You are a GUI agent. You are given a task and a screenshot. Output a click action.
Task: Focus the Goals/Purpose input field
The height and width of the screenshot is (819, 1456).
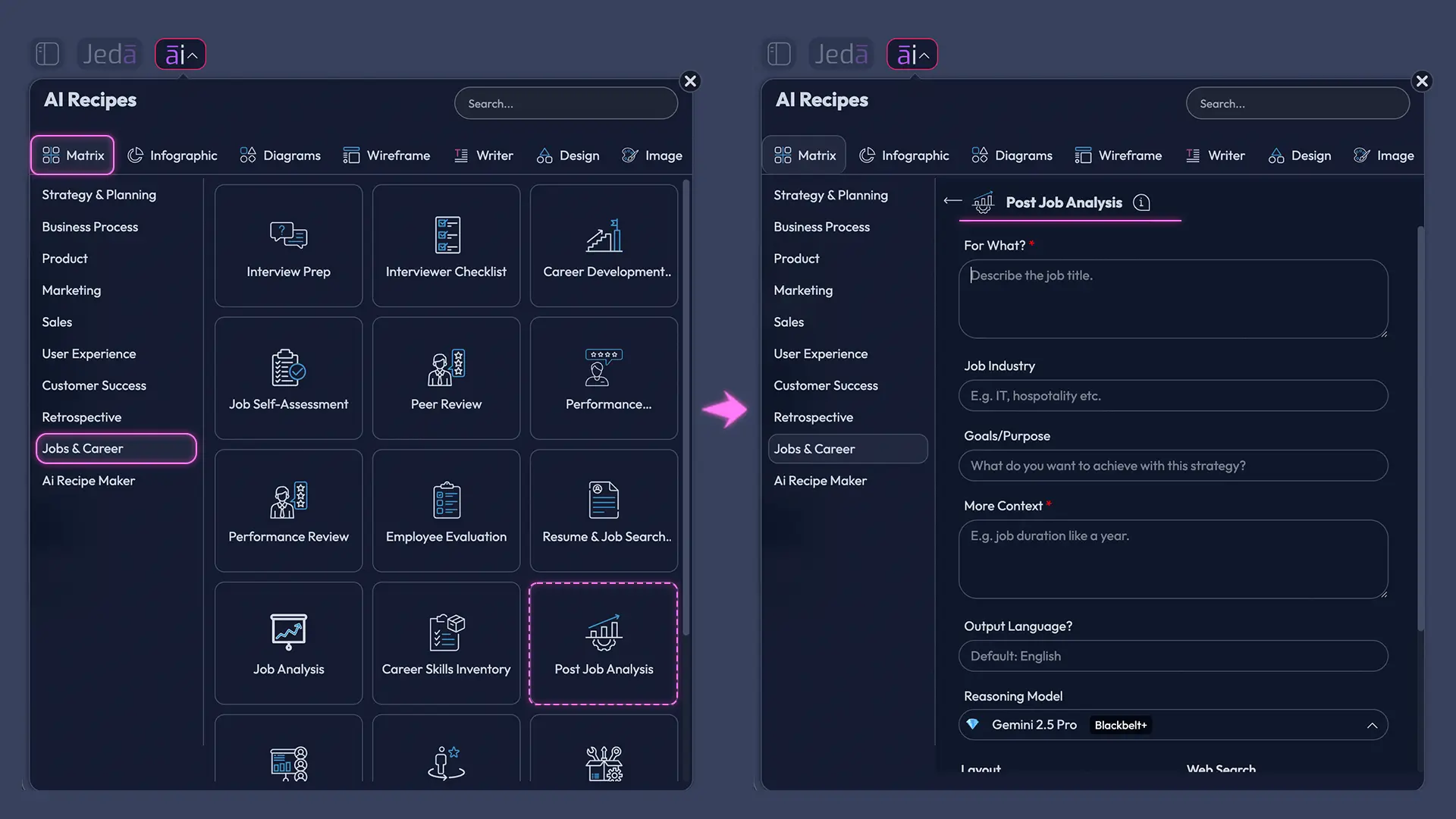coord(1173,466)
